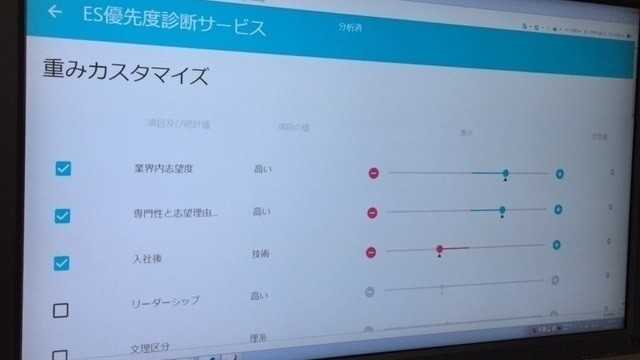
Task: Click the 専門性と志望理由 weight slider handle
Action: (x=502, y=210)
